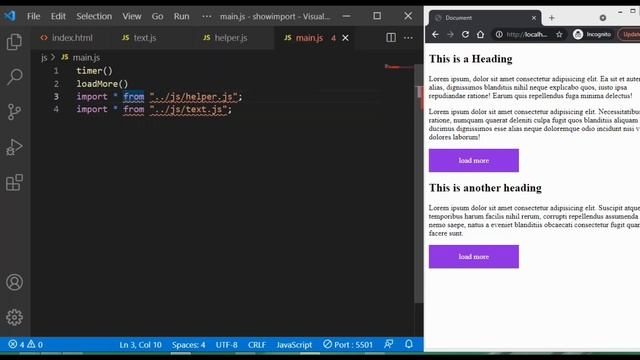The image size is (640, 360).
Task: Click the first load more button
Action: (x=473, y=160)
